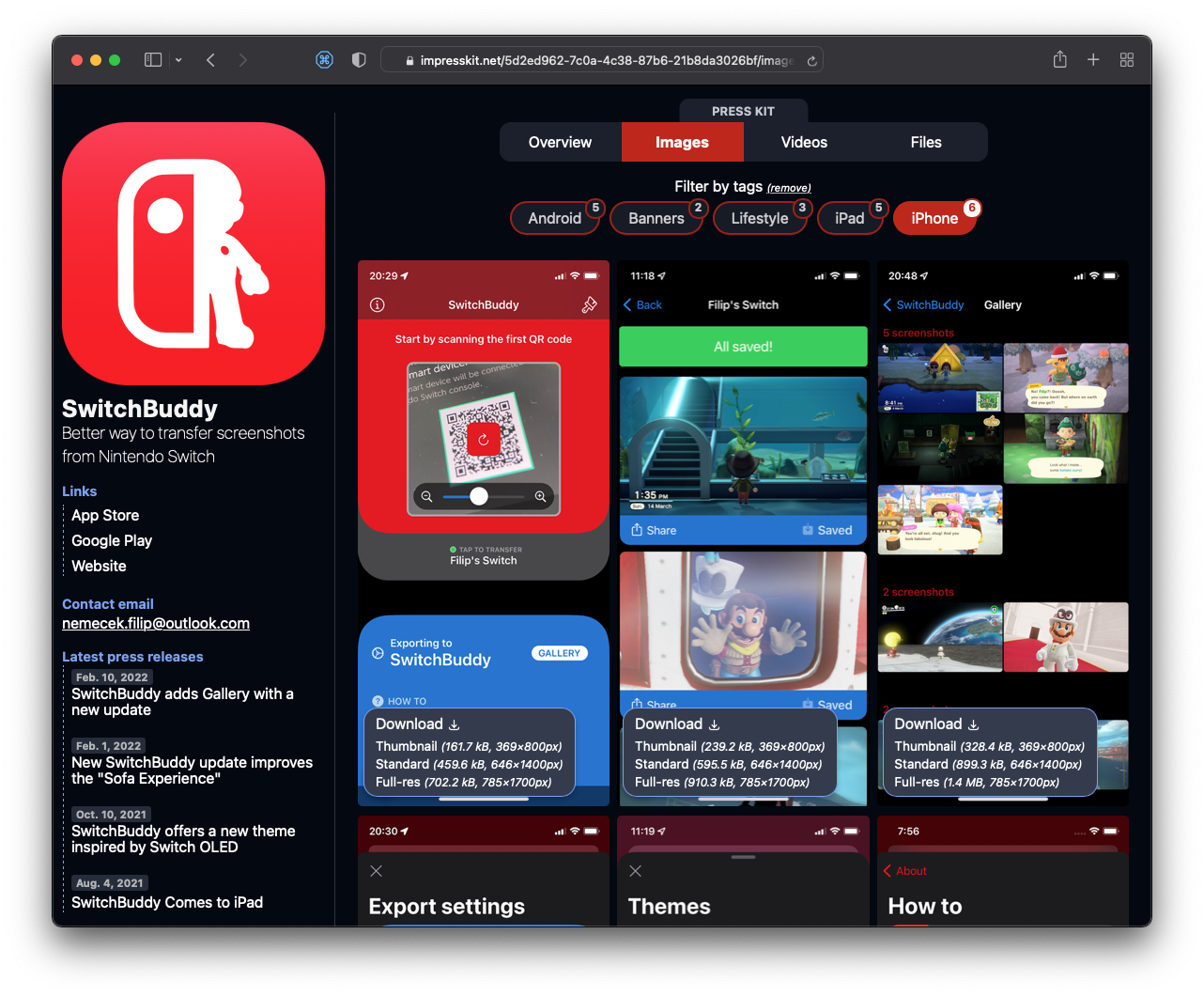
Task: Switch to the Videos tab
Action: (x=805, y=142)
